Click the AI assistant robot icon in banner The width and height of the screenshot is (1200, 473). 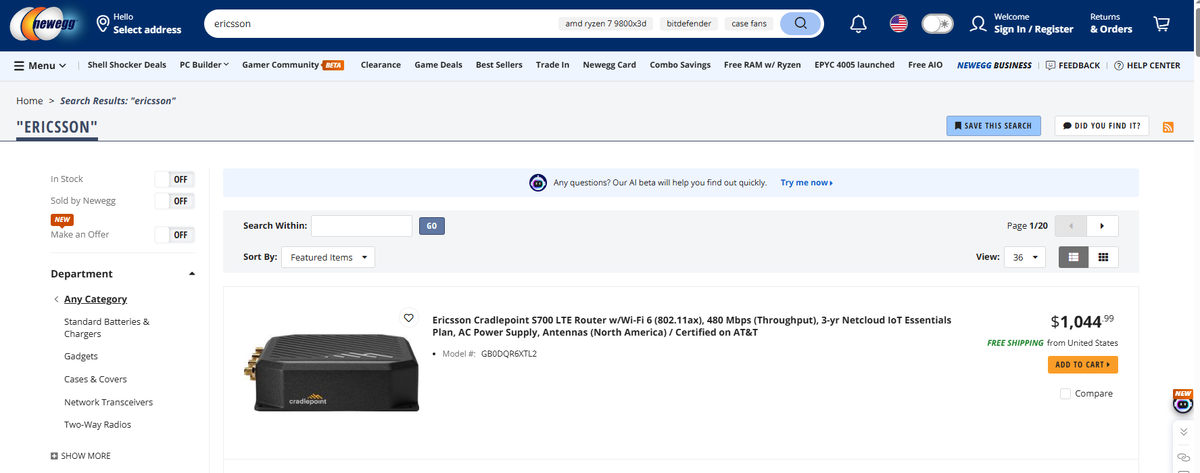[537, 183]
